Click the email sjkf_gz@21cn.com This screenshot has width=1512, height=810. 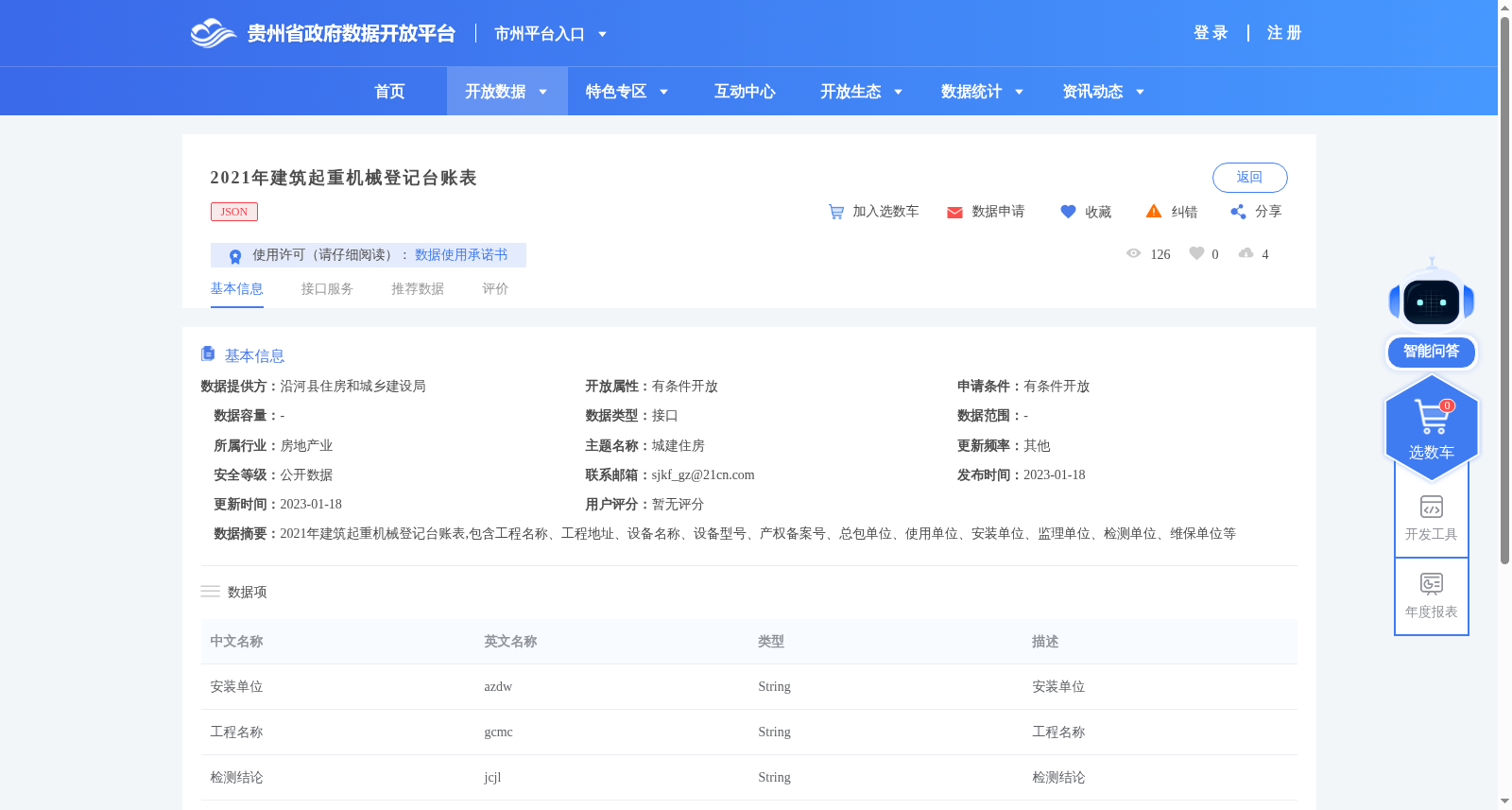coord(703,475)
